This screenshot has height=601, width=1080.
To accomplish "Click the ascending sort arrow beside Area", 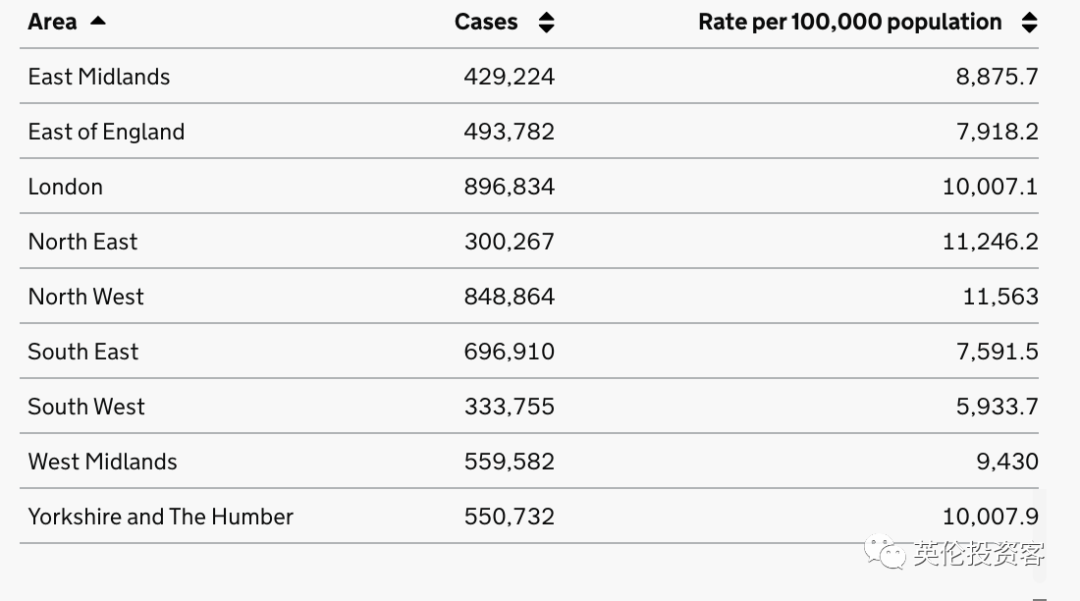I will (97, 21).
